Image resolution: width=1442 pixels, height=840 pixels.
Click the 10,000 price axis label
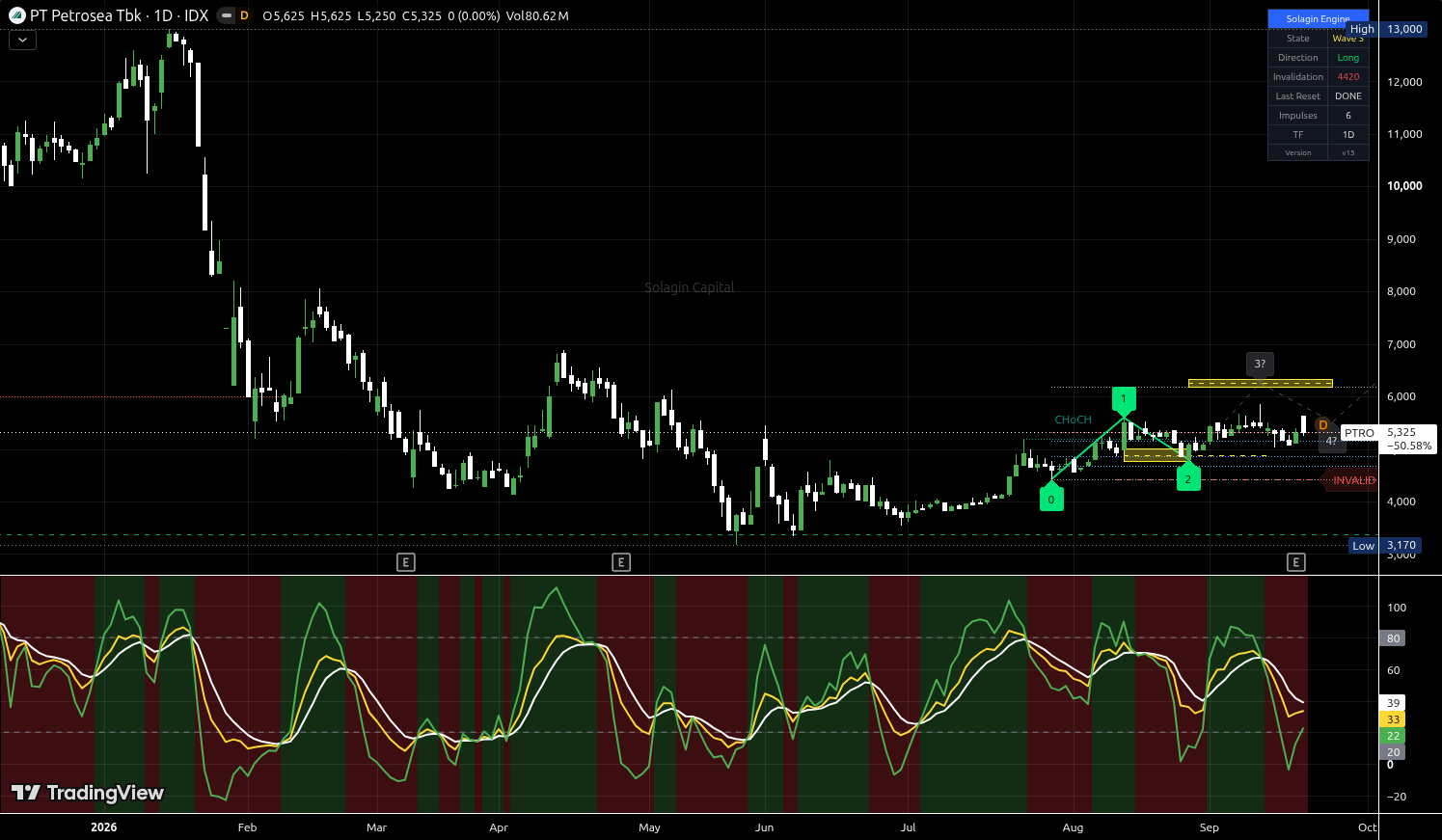tap(1404, 186)
